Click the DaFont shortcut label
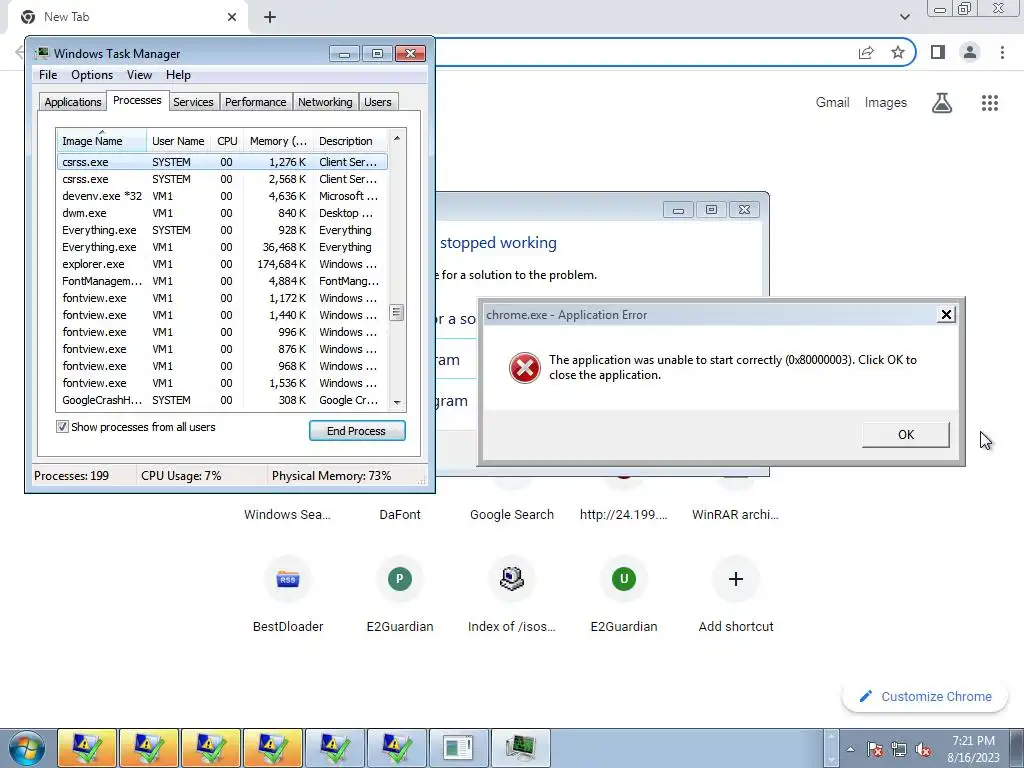 point(400,515)
